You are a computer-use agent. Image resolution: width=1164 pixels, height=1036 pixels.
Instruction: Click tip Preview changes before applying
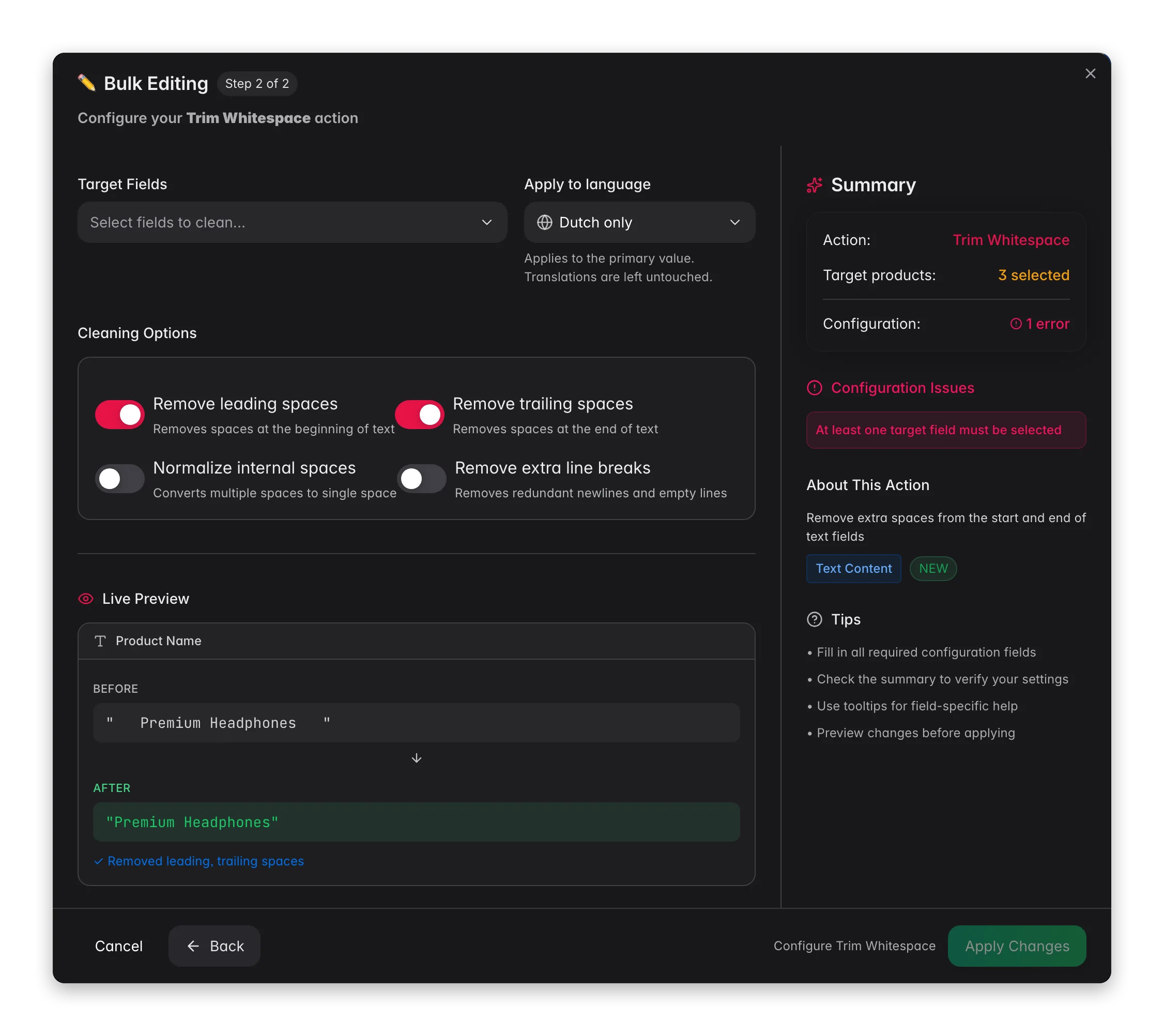(x=916, y=733)
